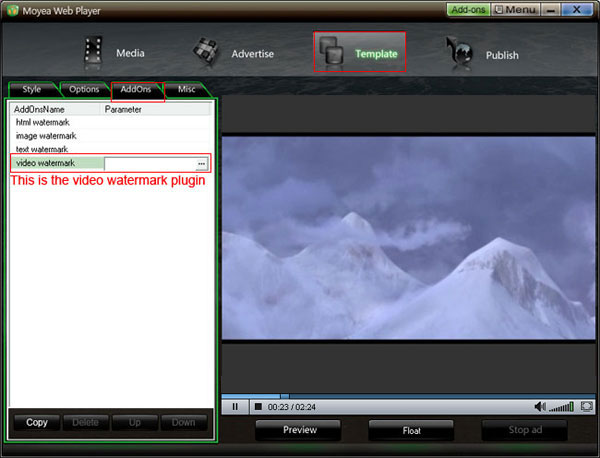
Task: Open the Advertise section
Action: tap(234, 54)
